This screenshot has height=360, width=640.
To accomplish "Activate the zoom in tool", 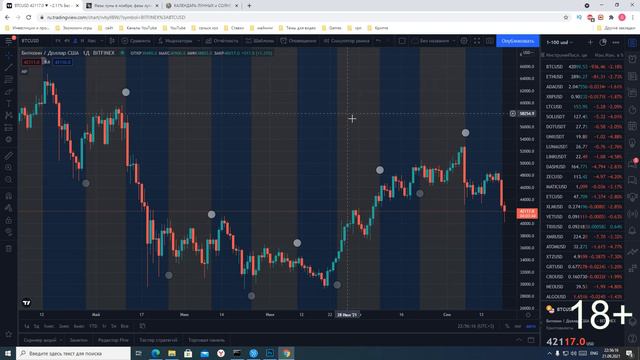I will 9,167.
